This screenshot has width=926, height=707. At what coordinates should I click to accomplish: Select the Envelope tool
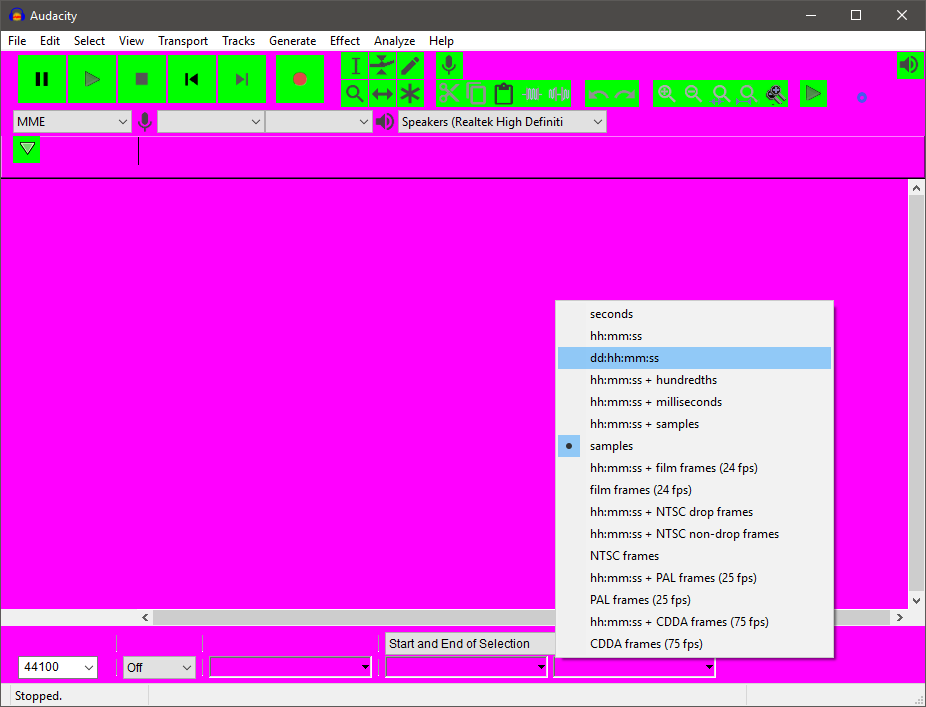[382, 66]
